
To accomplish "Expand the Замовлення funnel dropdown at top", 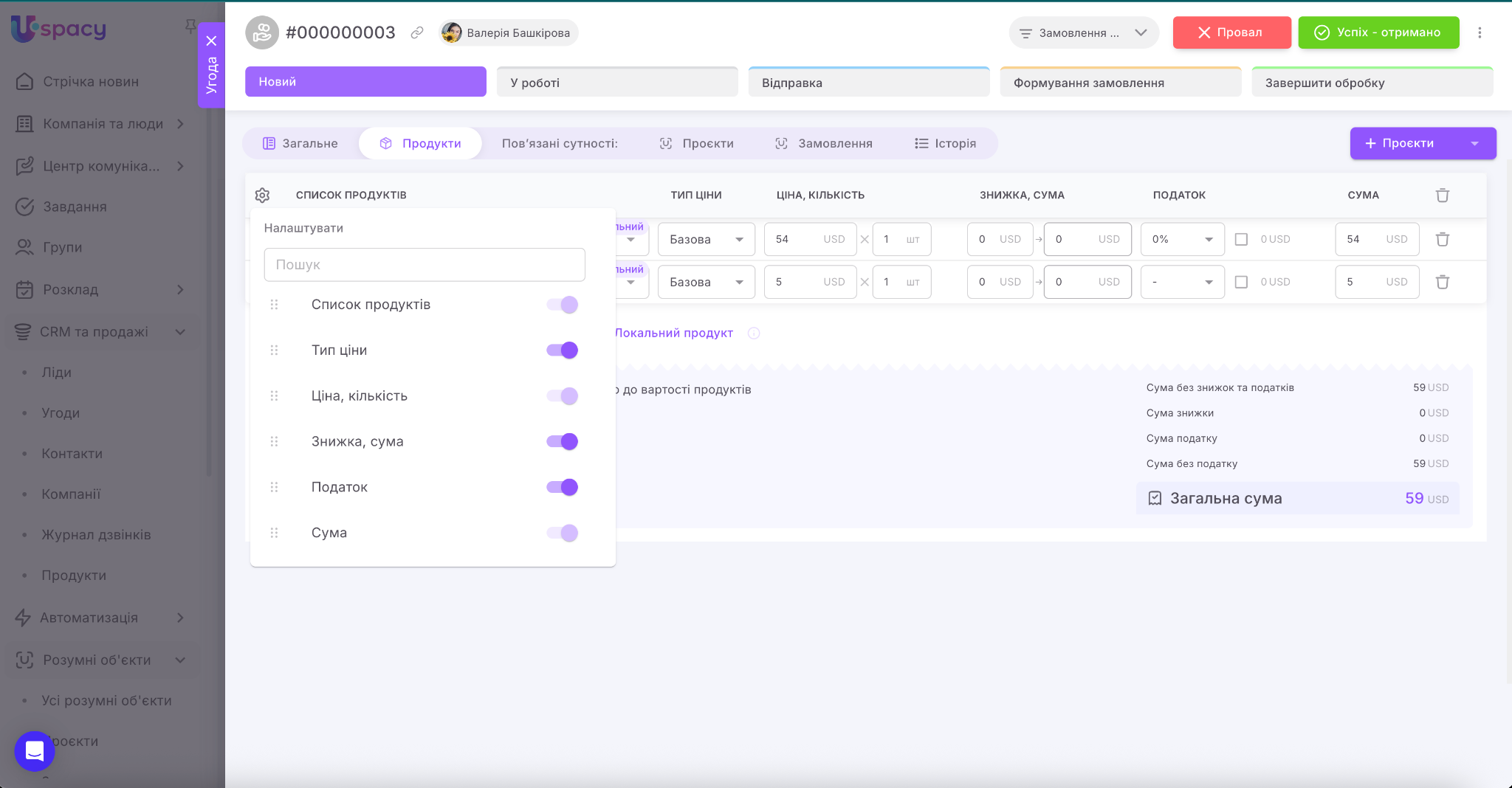I will 1083,32.
